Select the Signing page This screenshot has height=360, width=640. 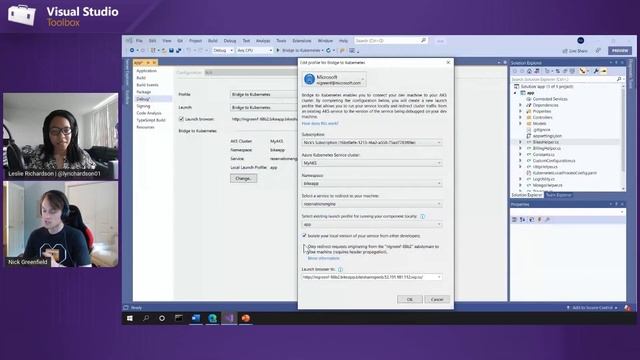coord(143,106)
